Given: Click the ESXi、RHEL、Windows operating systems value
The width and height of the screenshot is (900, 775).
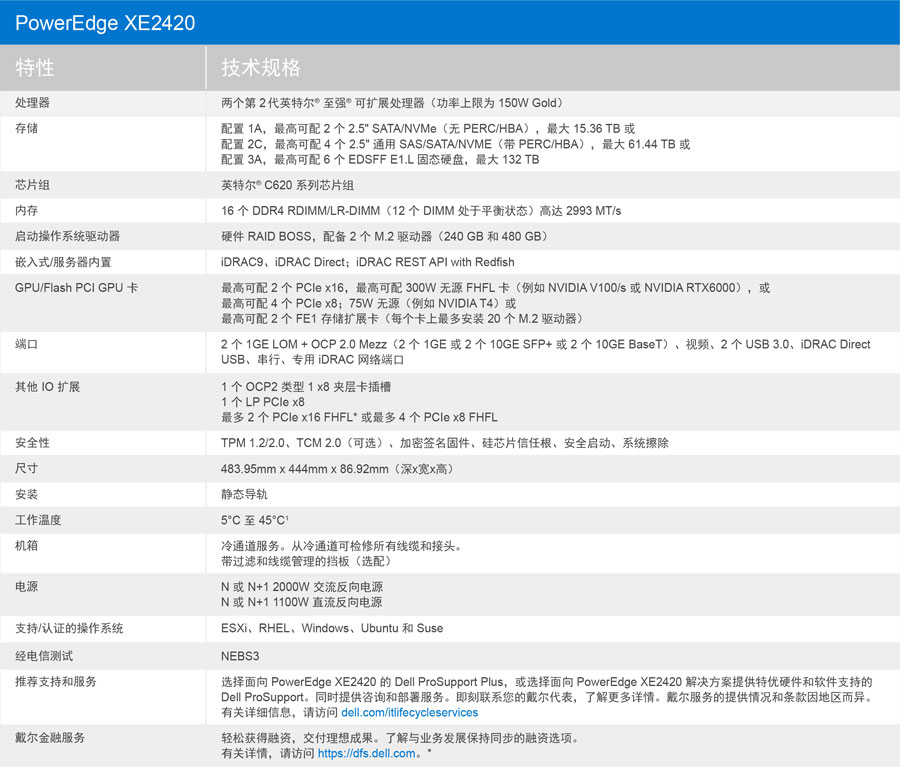Looking at the screenshot, I should [332, 628].
